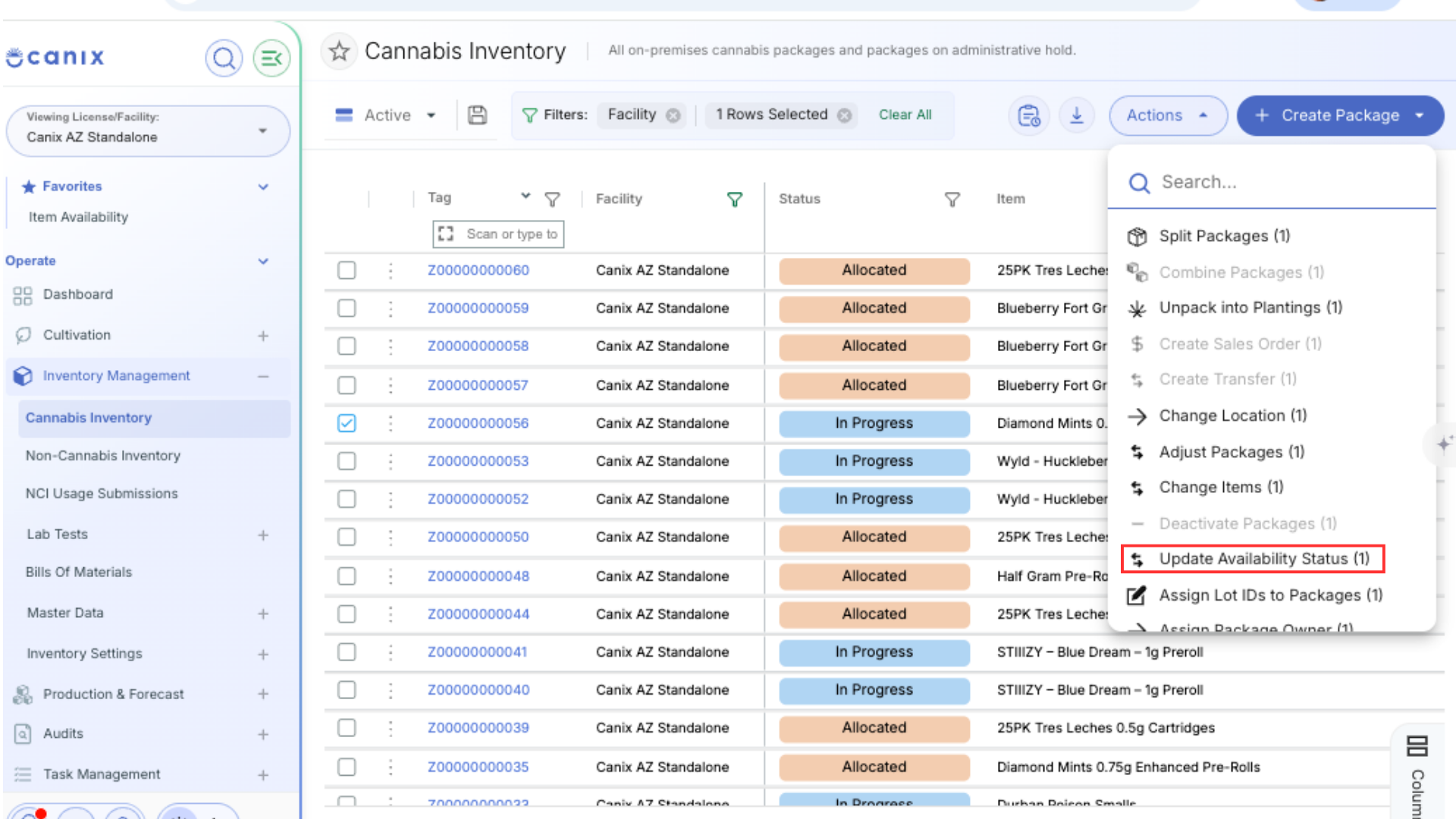Favorite the Cannabis Inventory page star
The width and height of the screenshot is (1456, 819).
pyautogui.click(x=339, y=52)
